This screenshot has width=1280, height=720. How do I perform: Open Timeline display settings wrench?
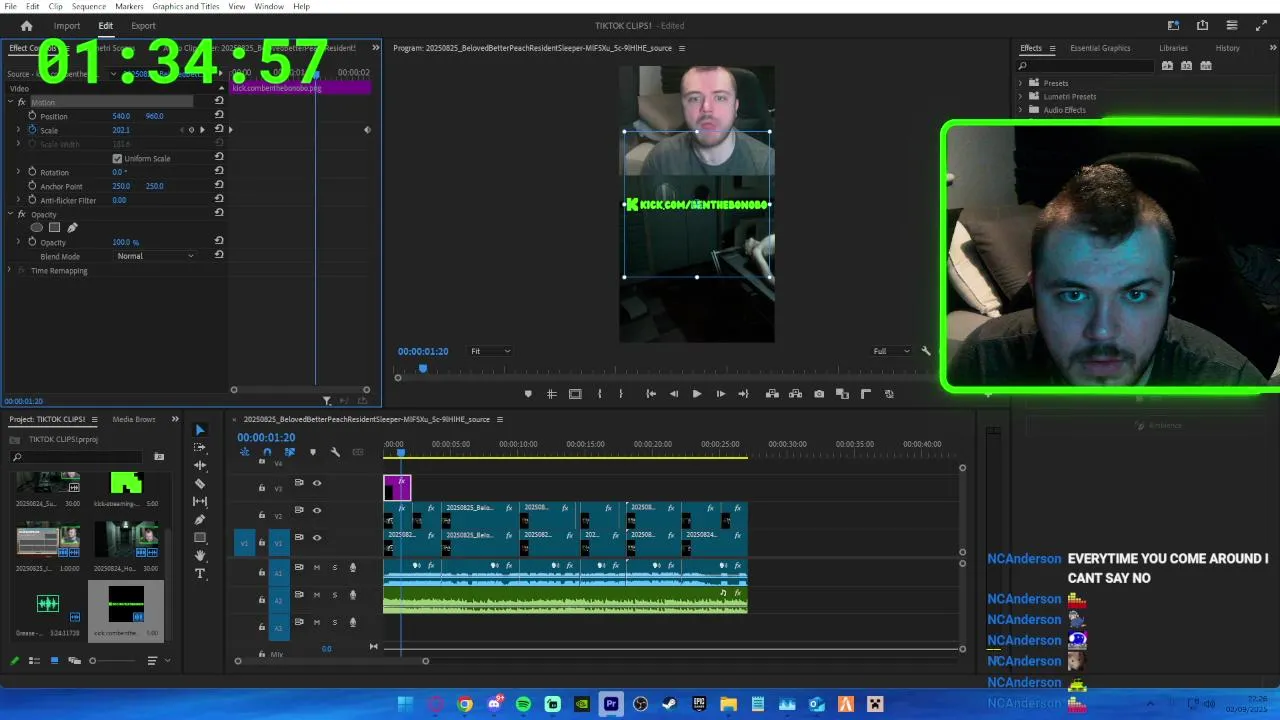[x=335, y=452]
